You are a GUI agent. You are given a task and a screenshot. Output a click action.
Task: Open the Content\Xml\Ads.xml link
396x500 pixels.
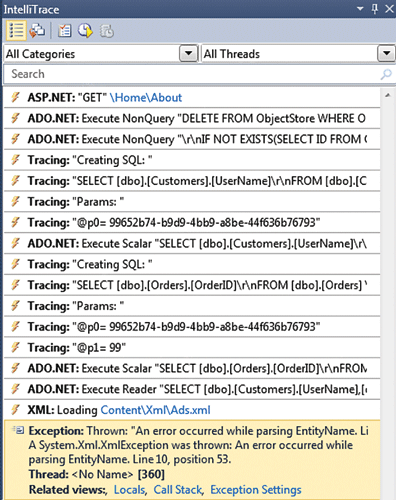[155, 410]
